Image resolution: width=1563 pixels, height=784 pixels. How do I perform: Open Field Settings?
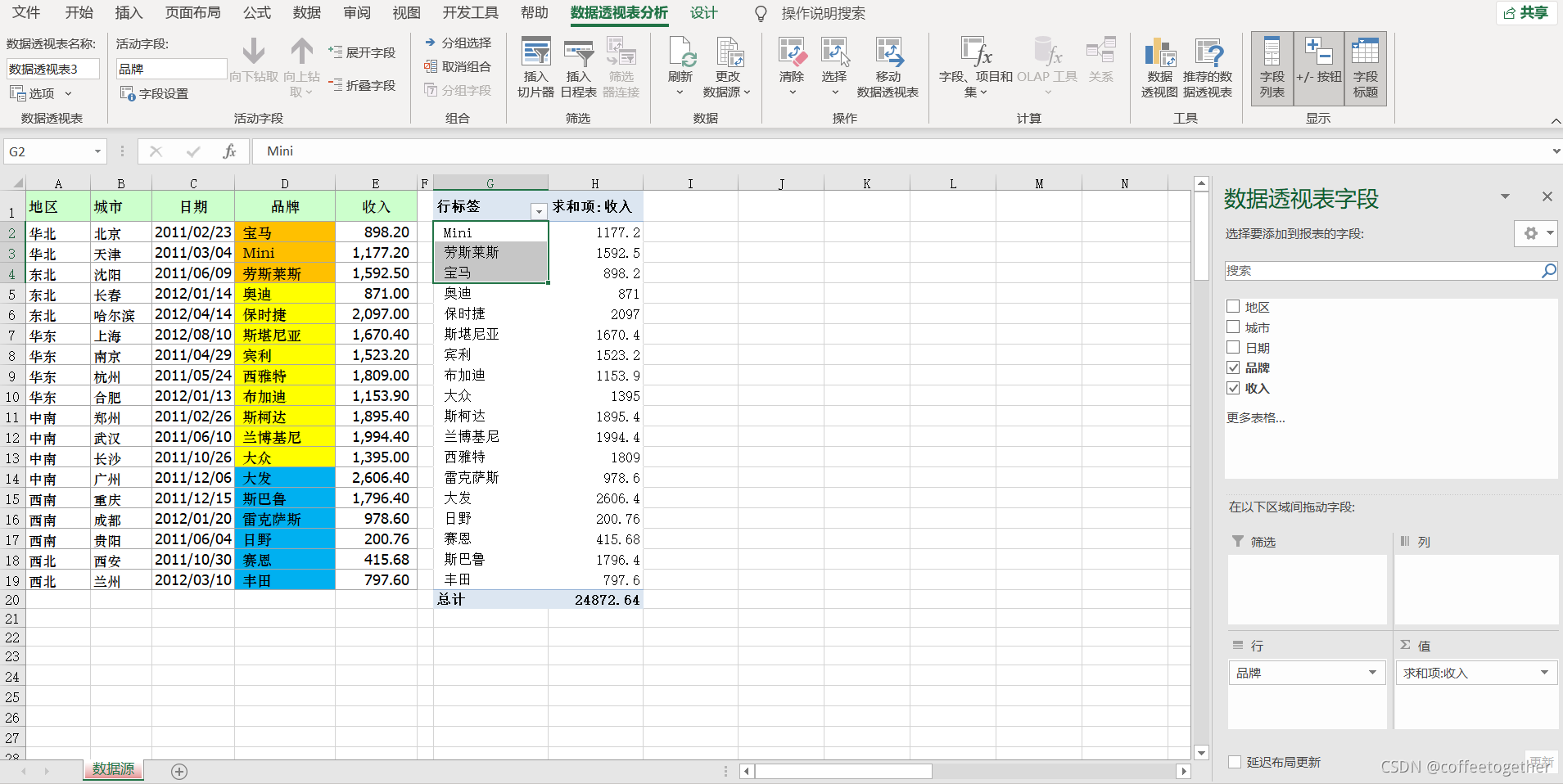(155, 93)
